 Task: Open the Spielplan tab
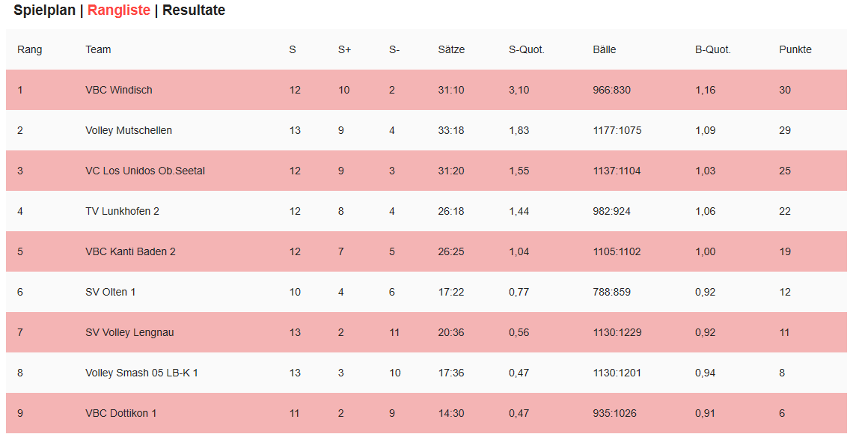[45, 10]
